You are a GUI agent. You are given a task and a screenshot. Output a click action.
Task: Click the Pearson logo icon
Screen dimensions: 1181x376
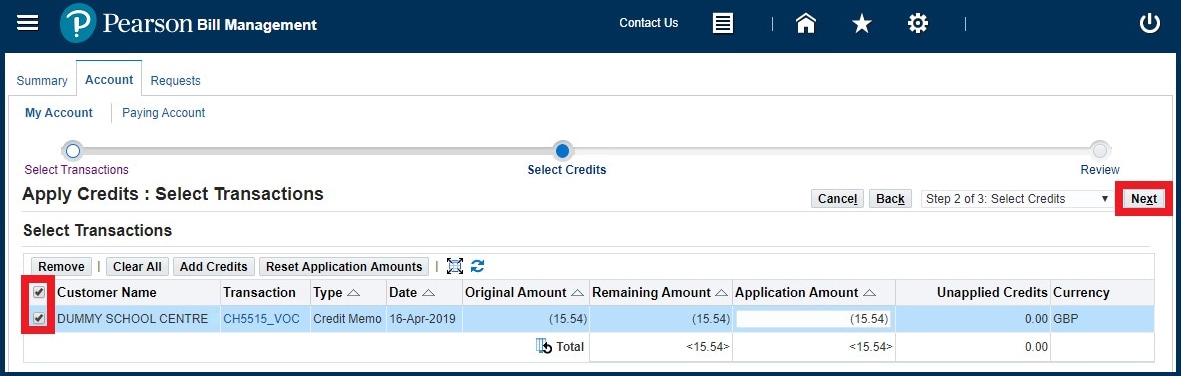tap(78, 23)
